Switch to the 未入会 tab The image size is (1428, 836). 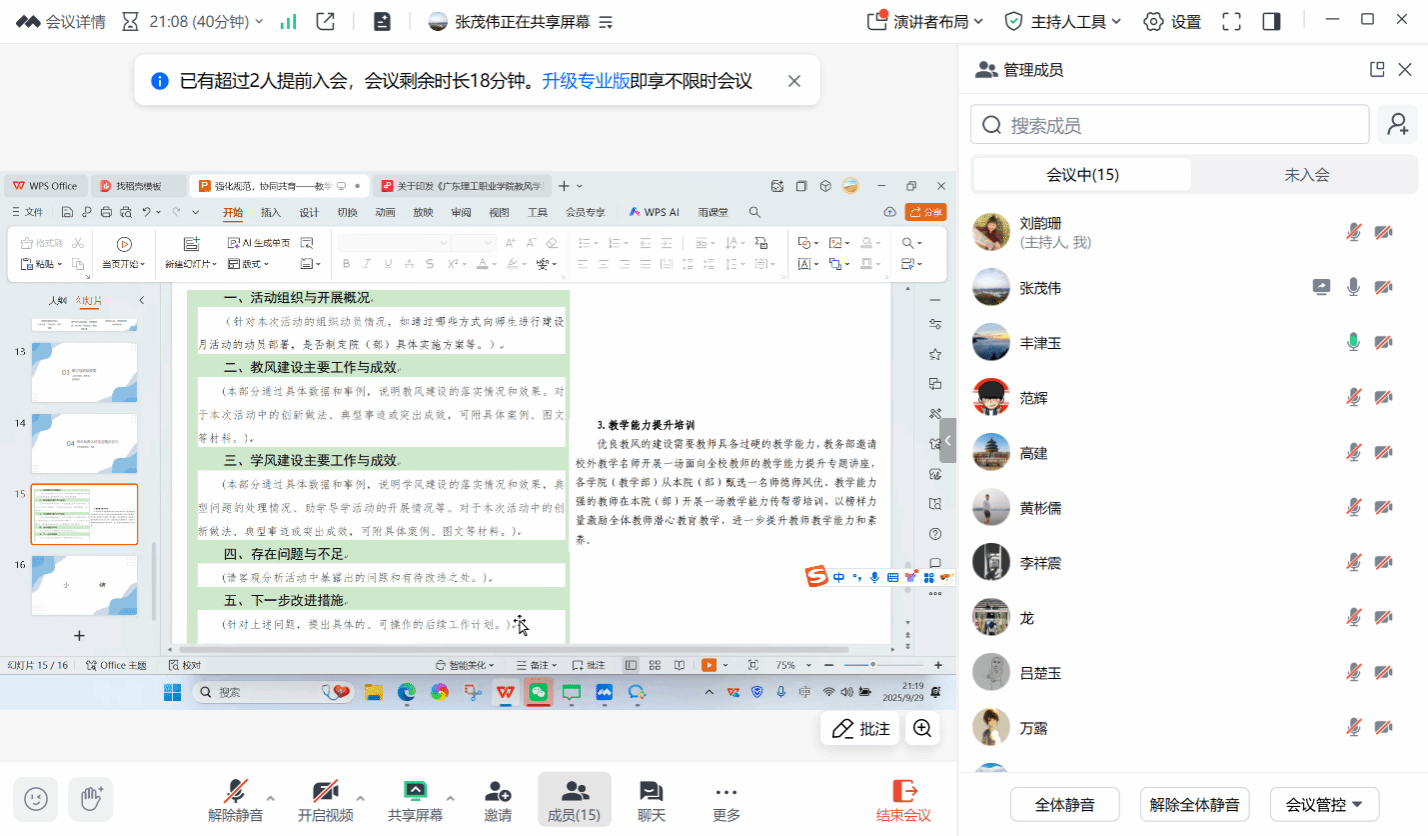click(x=1306, y=175)
